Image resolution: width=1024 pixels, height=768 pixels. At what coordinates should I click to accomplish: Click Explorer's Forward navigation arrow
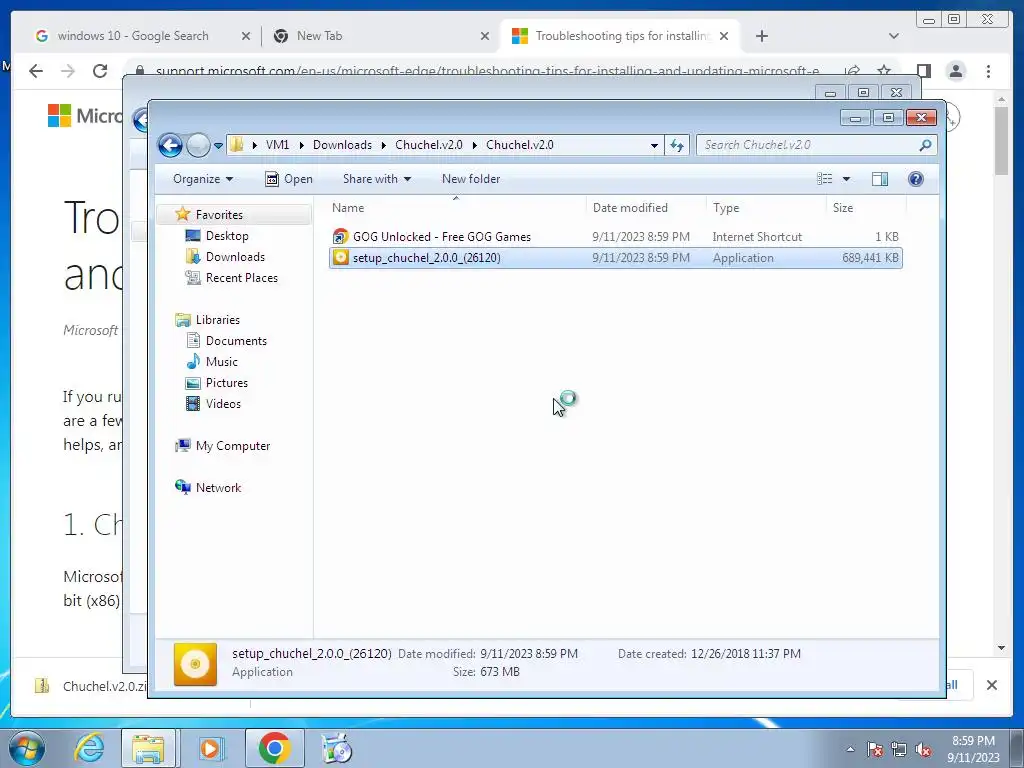[x=198, y=145]
